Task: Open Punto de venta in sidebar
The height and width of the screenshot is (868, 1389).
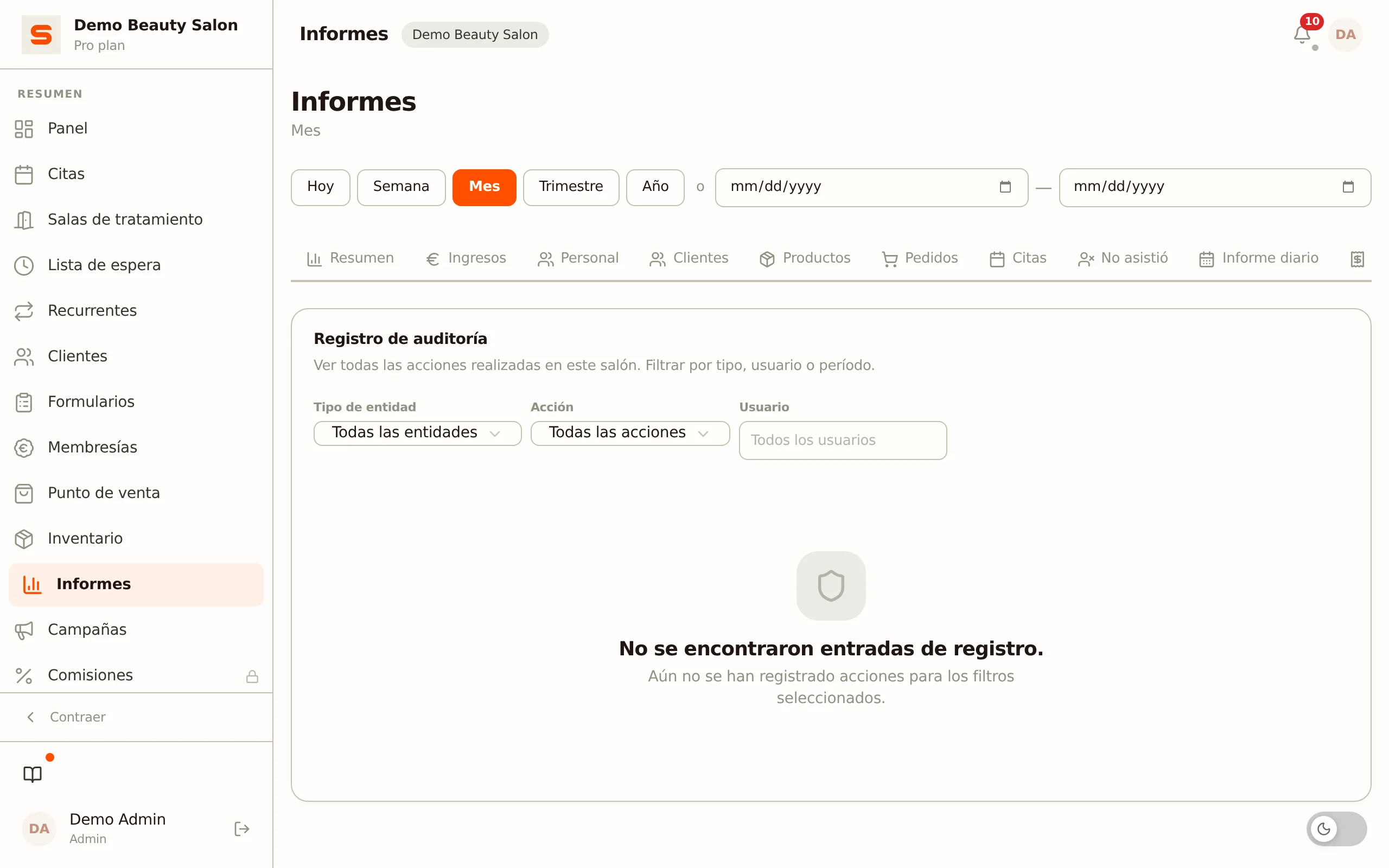Action: pos(136,493)
